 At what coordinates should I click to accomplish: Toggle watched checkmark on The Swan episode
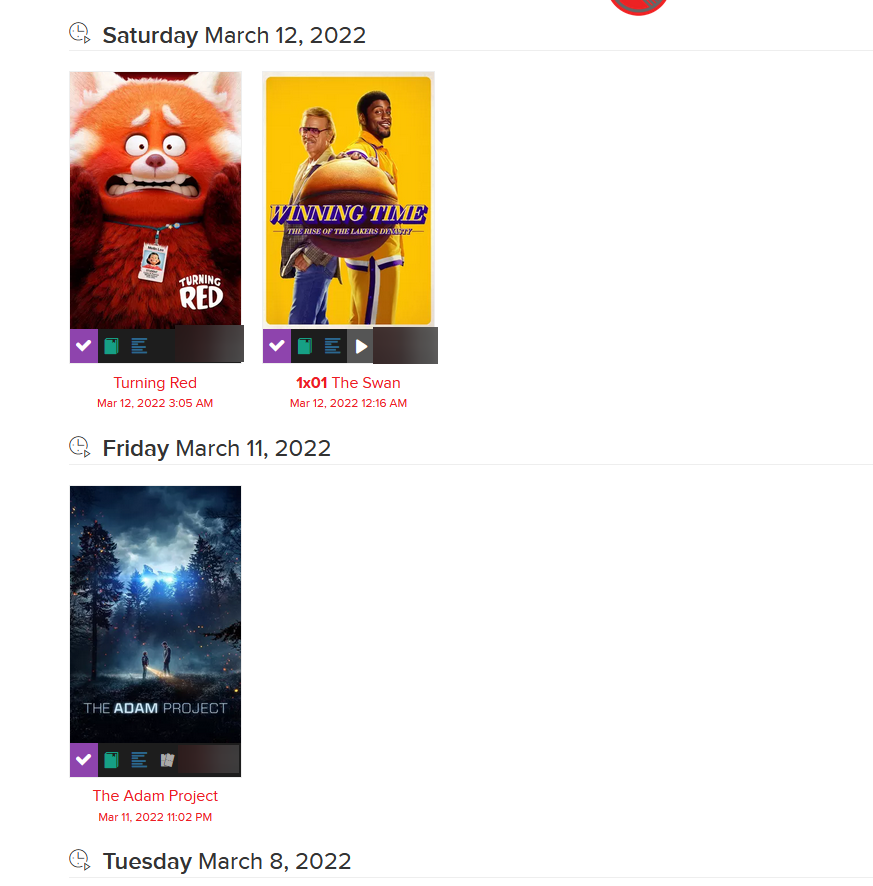[277, 345]
